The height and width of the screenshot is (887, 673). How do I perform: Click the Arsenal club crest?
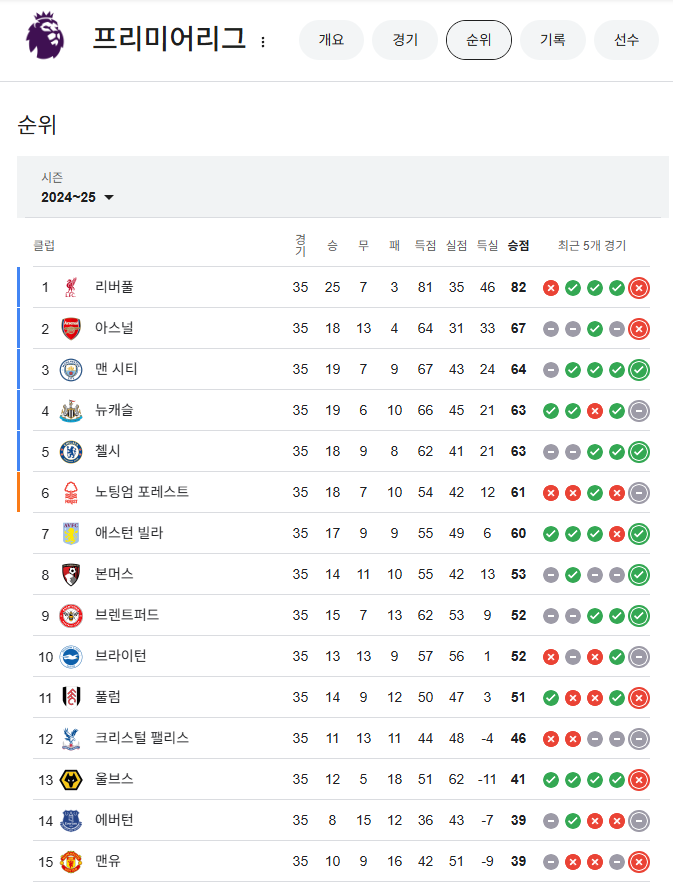(71, 329)
